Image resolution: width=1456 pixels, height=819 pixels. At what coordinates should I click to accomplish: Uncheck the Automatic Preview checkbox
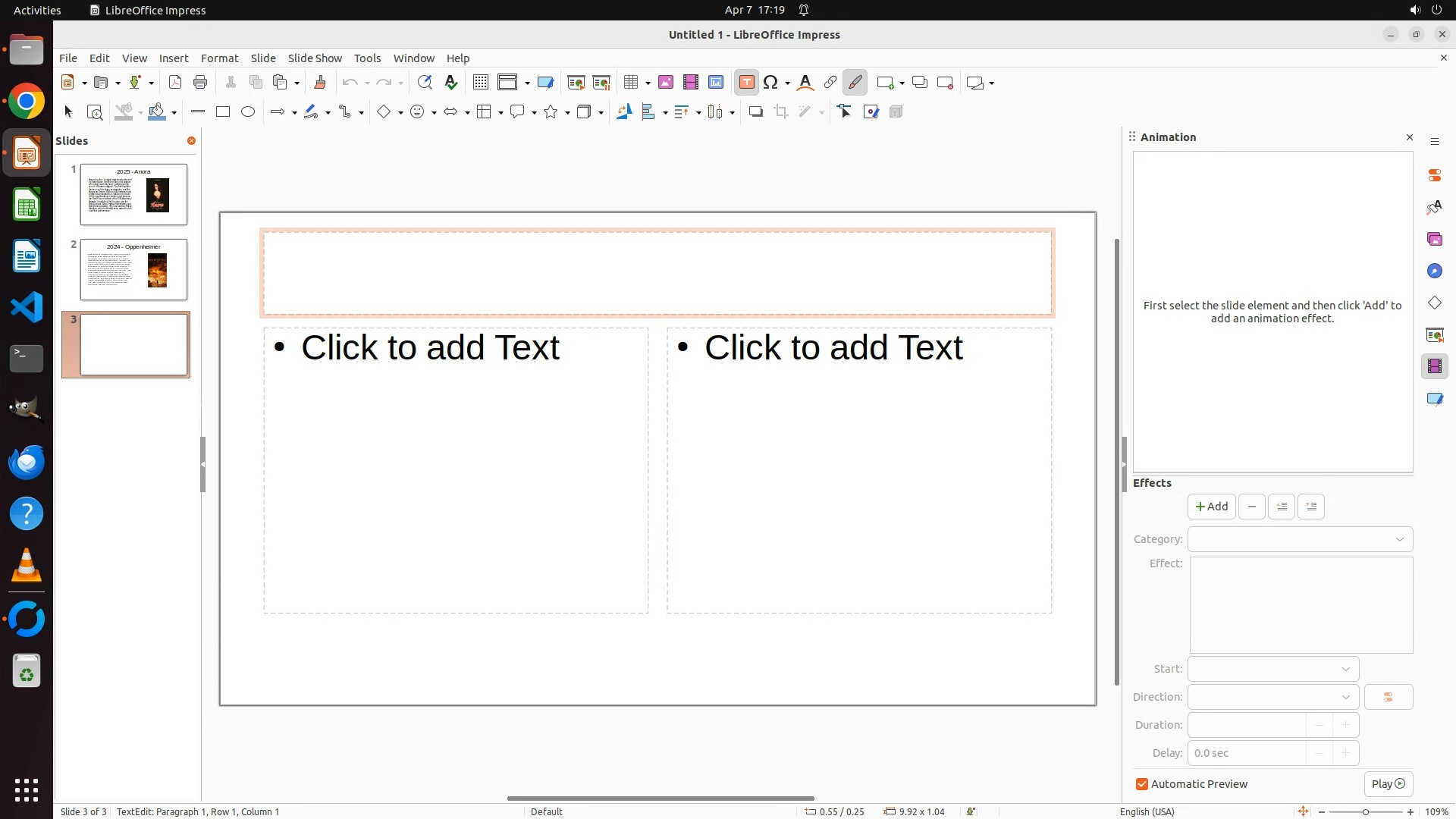1142,784
